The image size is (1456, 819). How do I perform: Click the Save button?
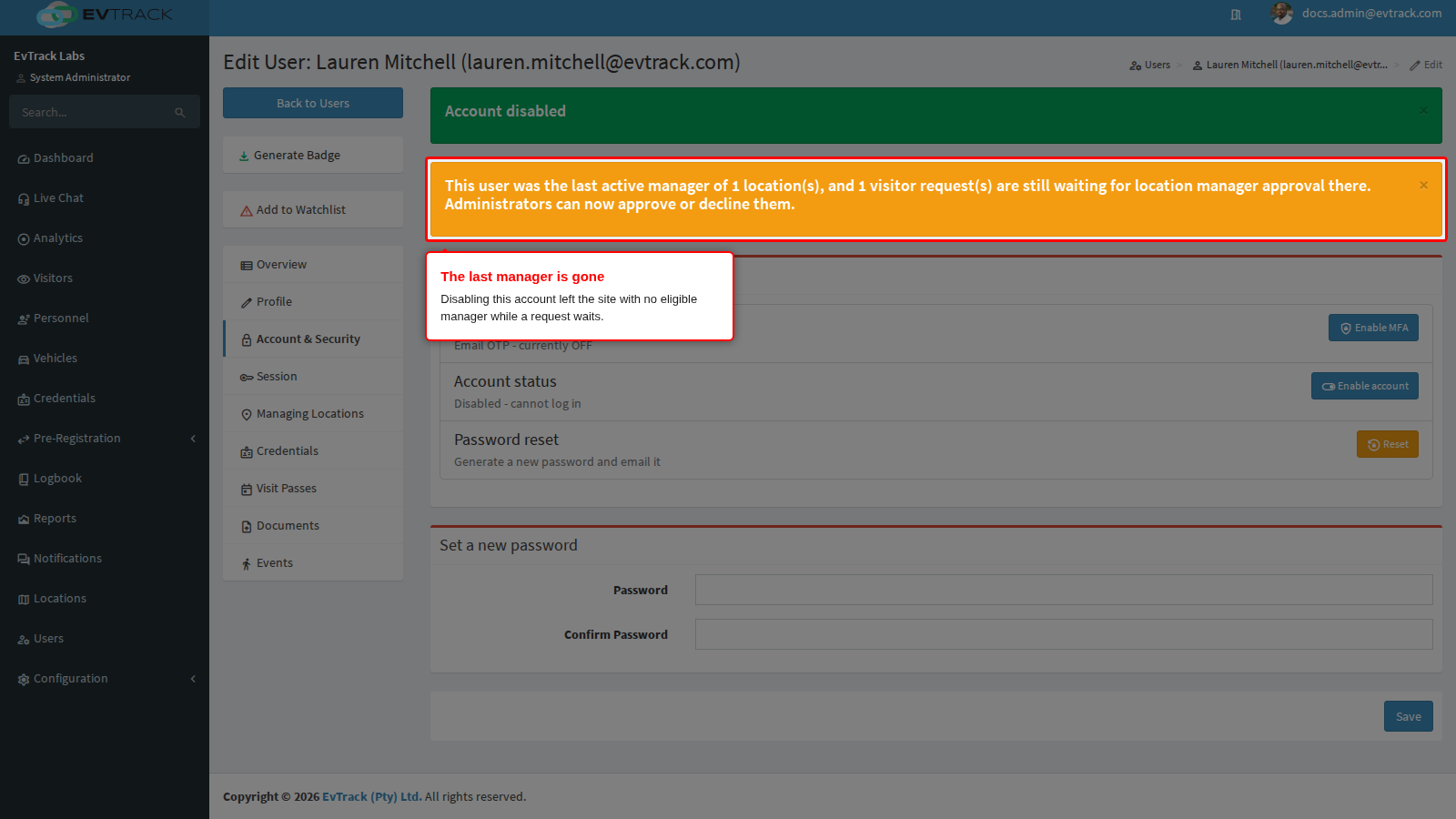(1408, 716)
